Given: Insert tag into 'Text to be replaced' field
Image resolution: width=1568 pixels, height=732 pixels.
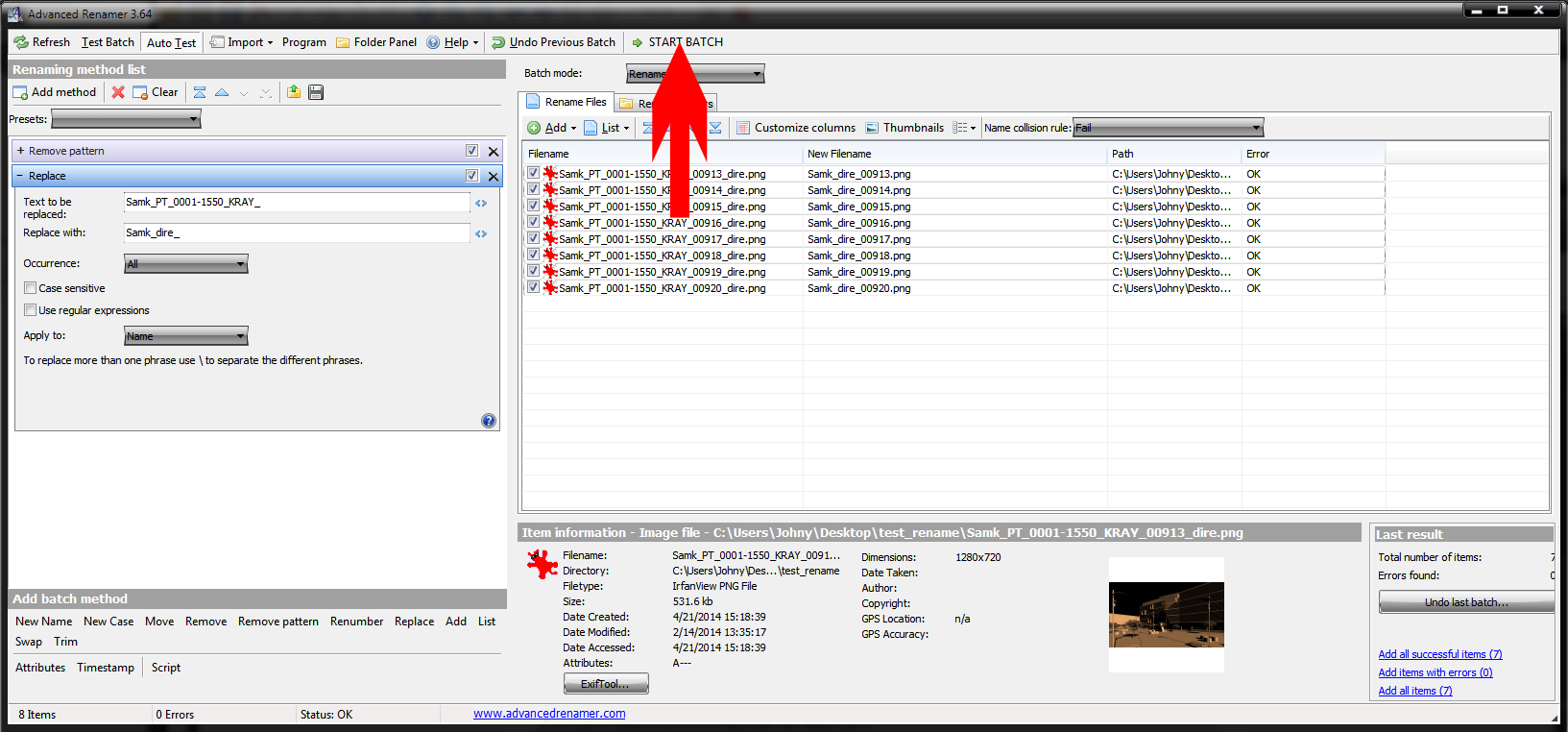Looking at the screenshot, I should [481, 203].
